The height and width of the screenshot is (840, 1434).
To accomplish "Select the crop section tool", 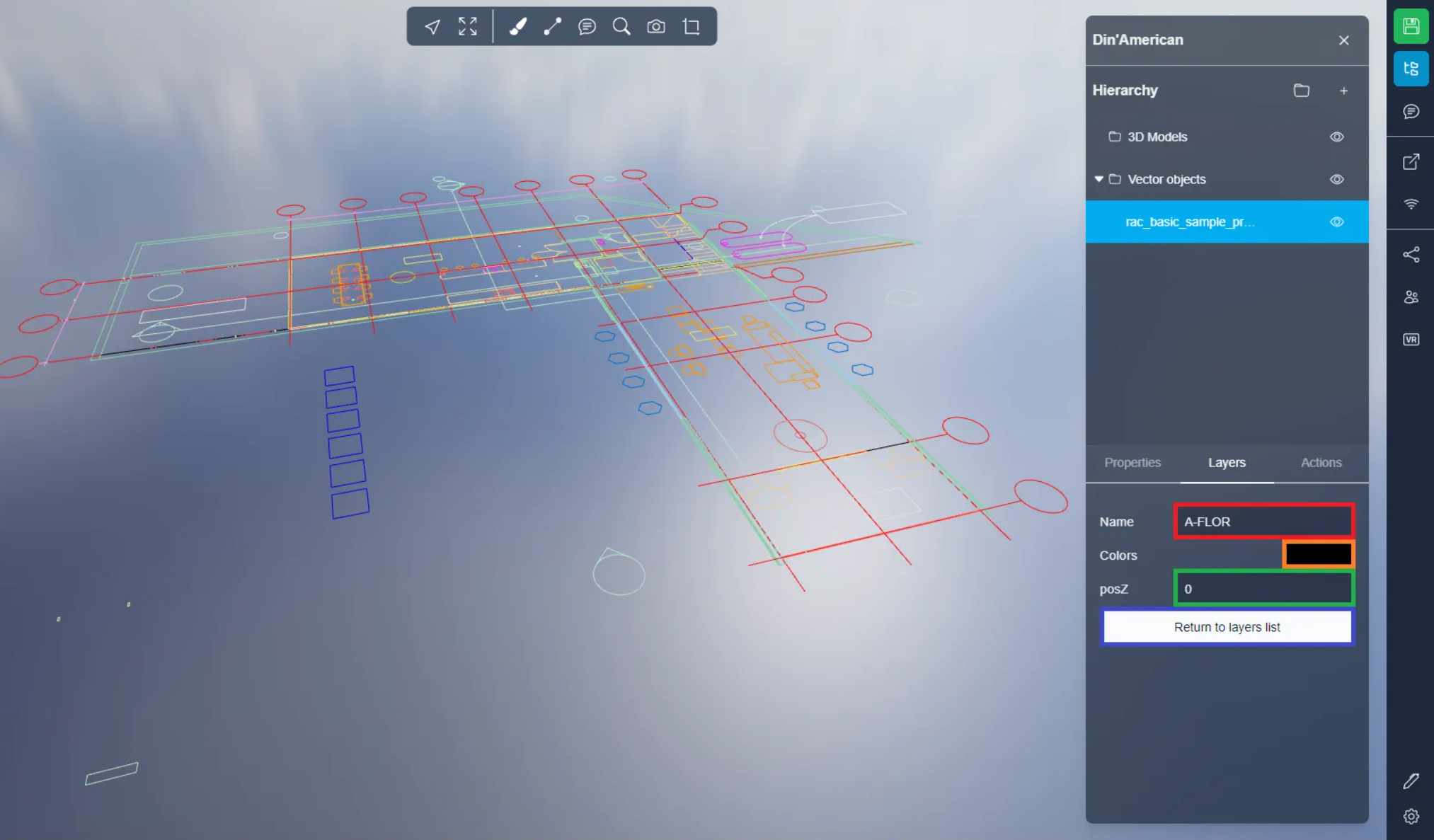I will click(x=692, y=27).
